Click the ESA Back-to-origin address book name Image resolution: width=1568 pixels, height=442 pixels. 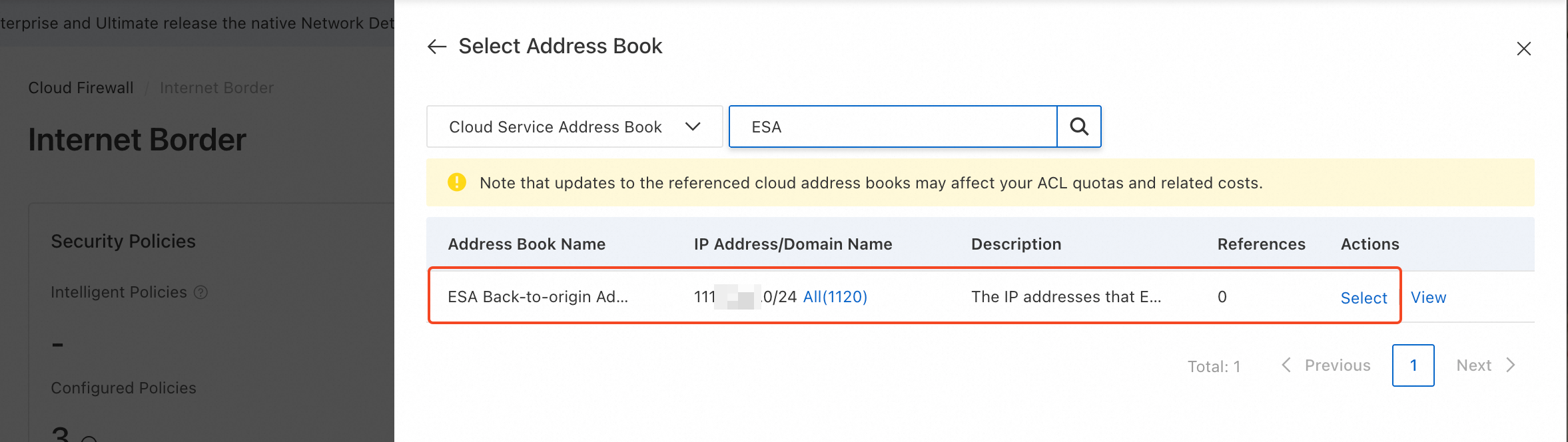tap(538, 297)
